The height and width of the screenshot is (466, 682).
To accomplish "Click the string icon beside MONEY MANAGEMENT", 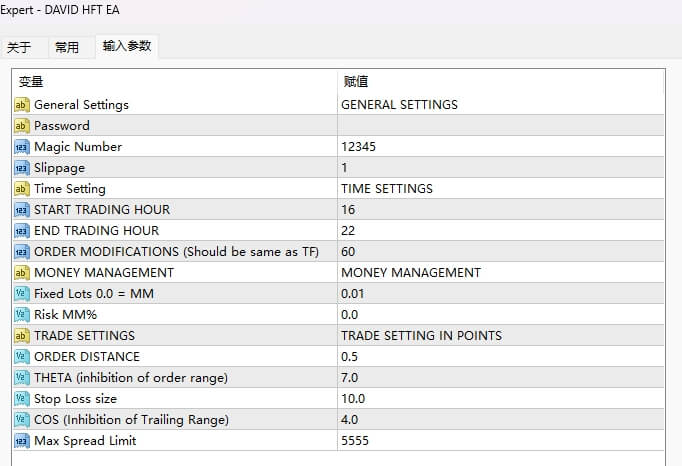I will 22,273.
